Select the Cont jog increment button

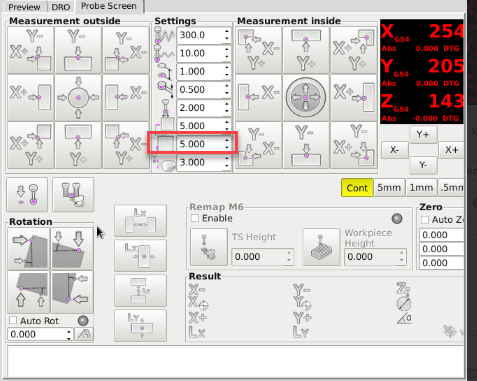357,188
